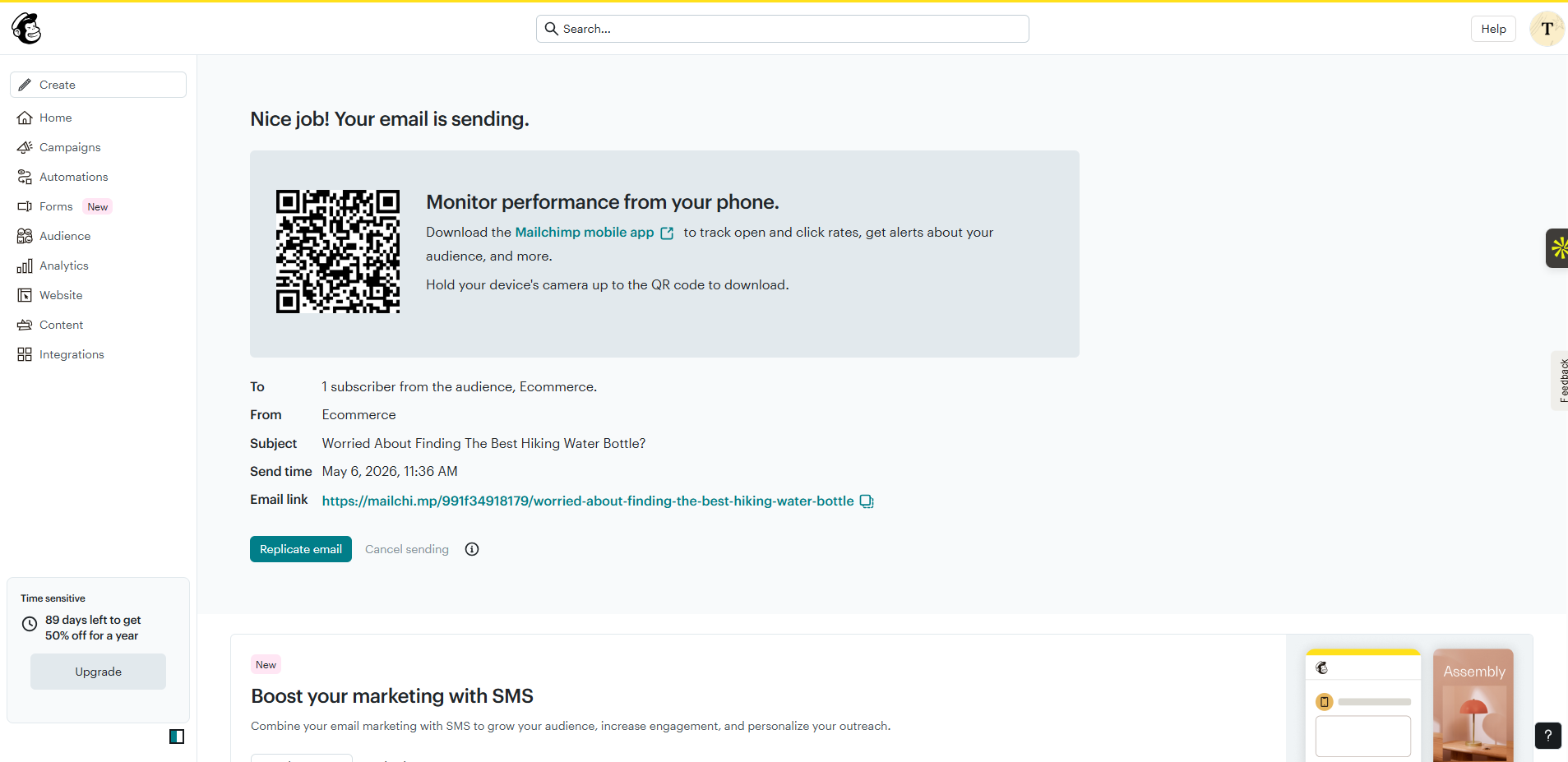Click '89 days left to get 50% off' text
Screen dimensions: 1568x762
(x=93, y=628)
